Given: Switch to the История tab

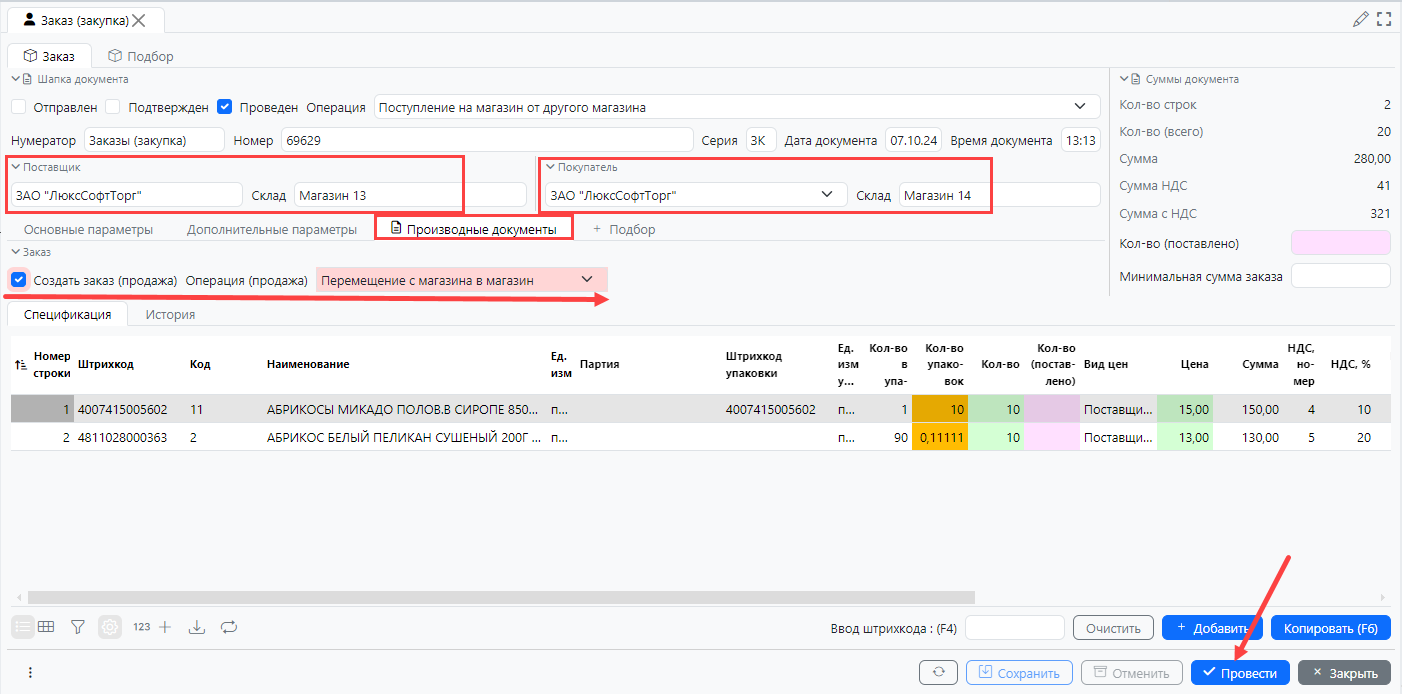Looking at the screenshot, I should pos(170,314).
